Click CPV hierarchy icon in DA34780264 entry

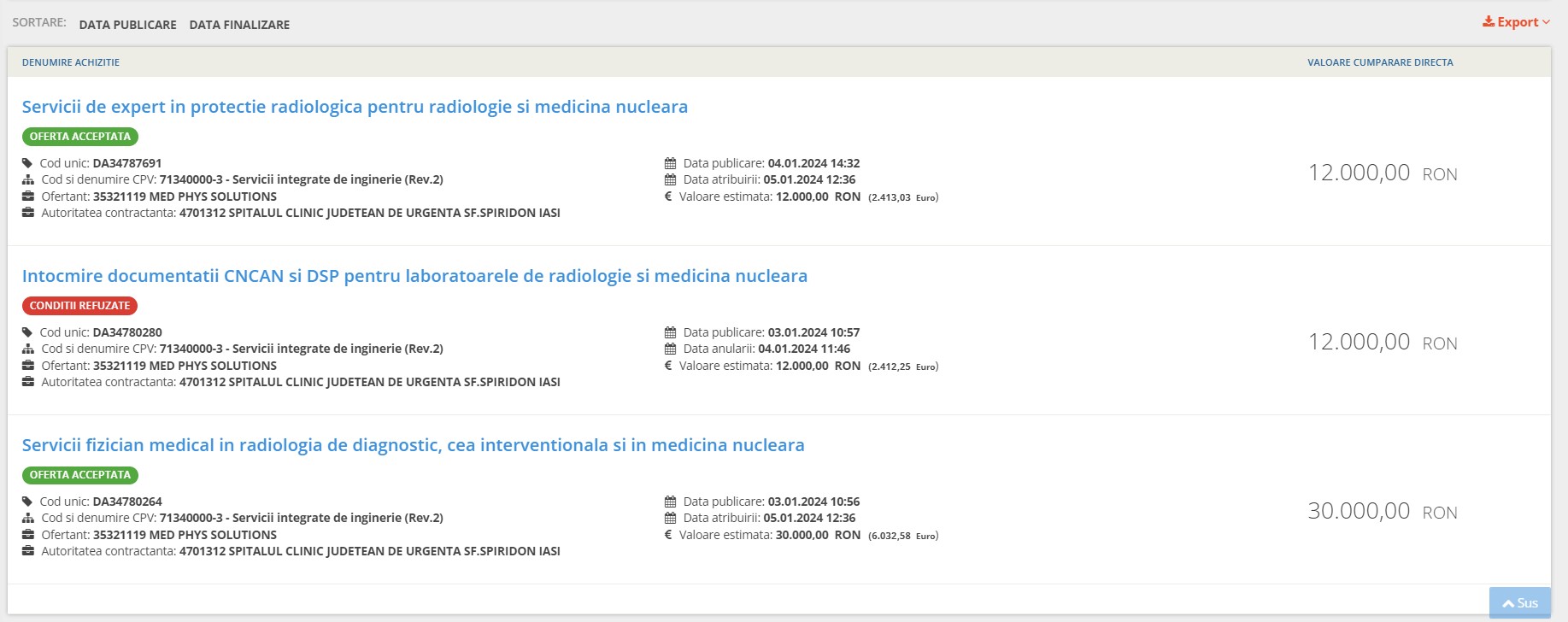click(28, 518)
